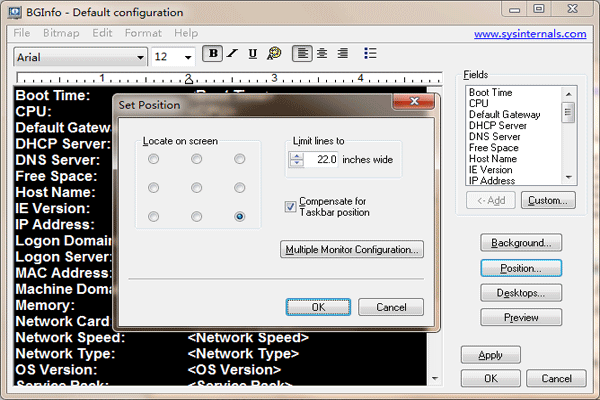Open the Bitmap menu
This screenshot has width=600, height=400.
pos(61,33)
